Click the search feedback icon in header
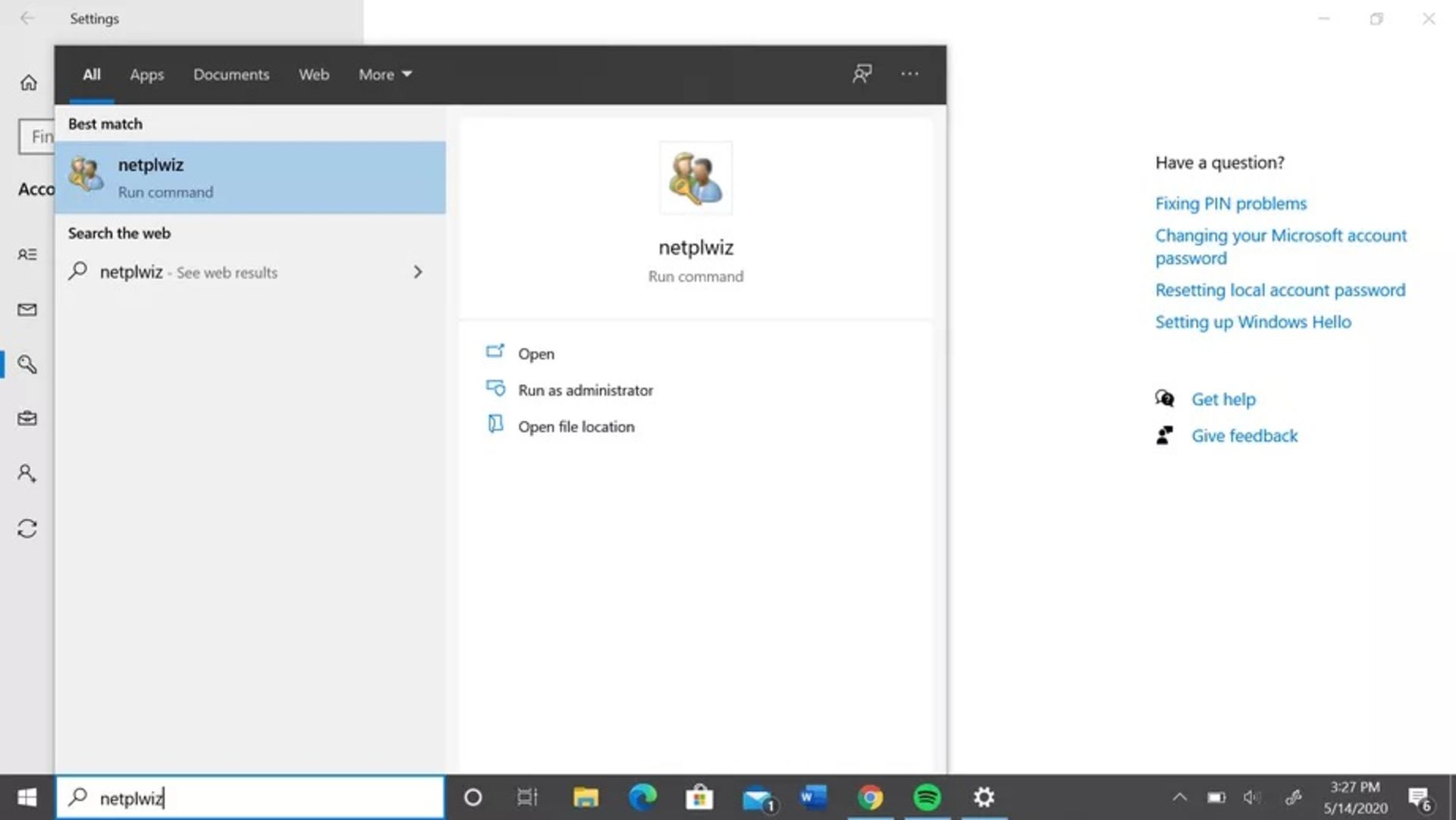 point(862,74)
